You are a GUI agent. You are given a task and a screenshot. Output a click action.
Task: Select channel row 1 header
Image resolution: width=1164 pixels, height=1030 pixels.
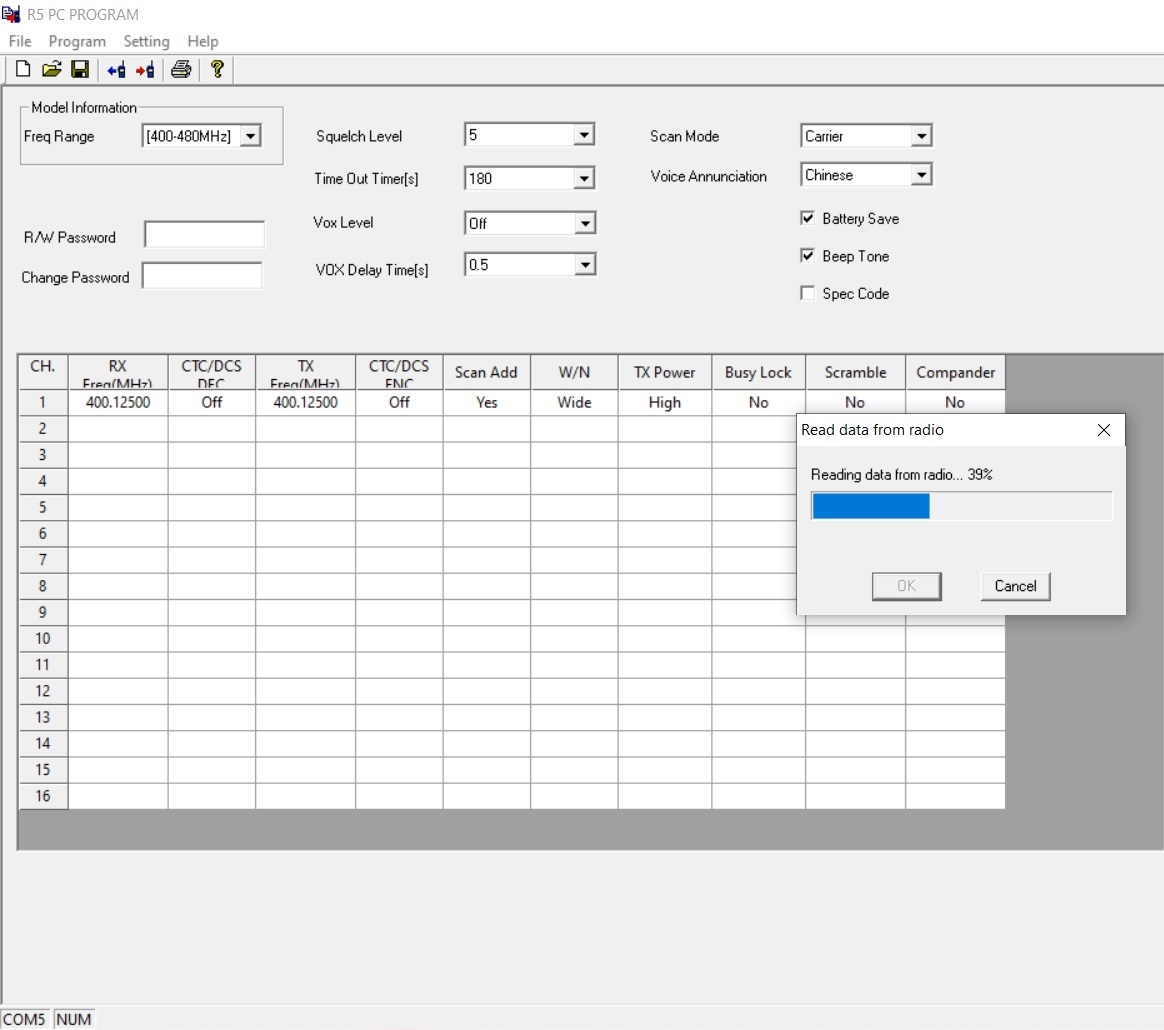42,402
